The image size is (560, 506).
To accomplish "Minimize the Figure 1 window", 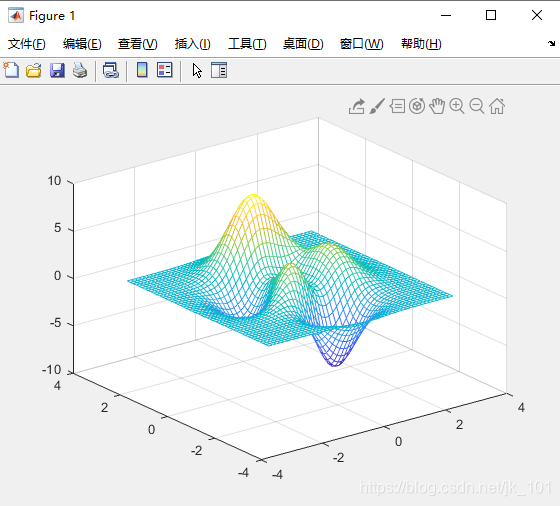I will (x=446, y=15).
